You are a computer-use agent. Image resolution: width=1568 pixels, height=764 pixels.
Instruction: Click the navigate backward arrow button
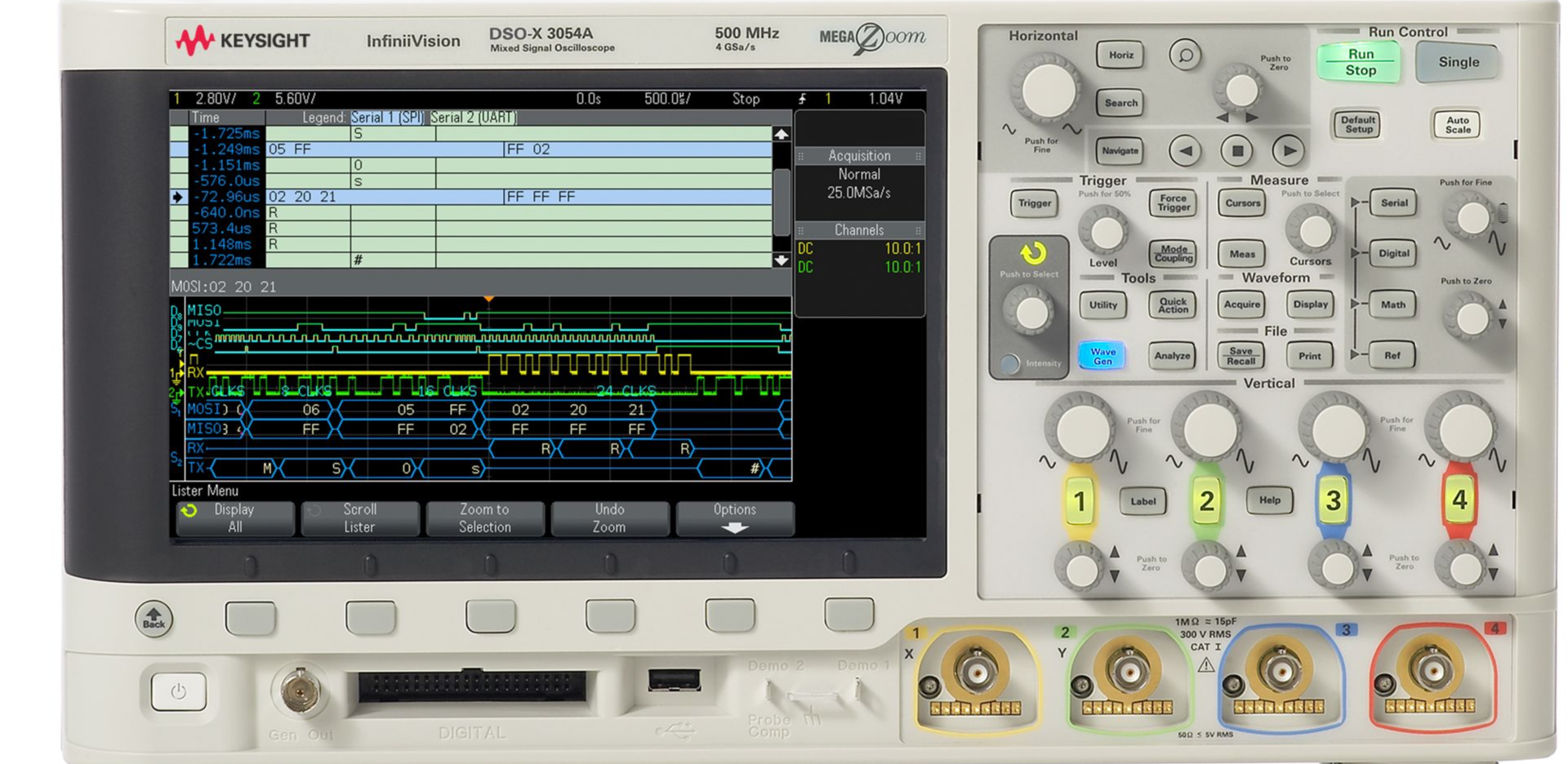(x=1185, y=150)
